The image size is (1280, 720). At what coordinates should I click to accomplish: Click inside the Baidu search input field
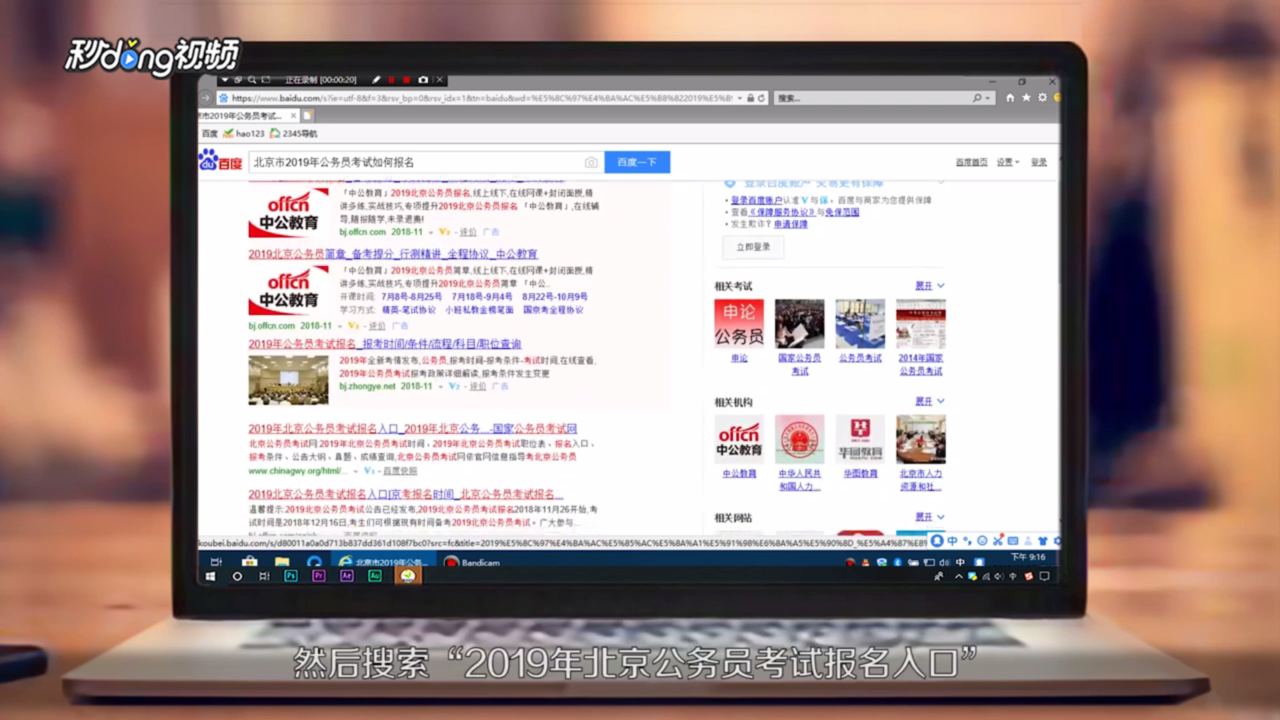click(x=420, y=161)
